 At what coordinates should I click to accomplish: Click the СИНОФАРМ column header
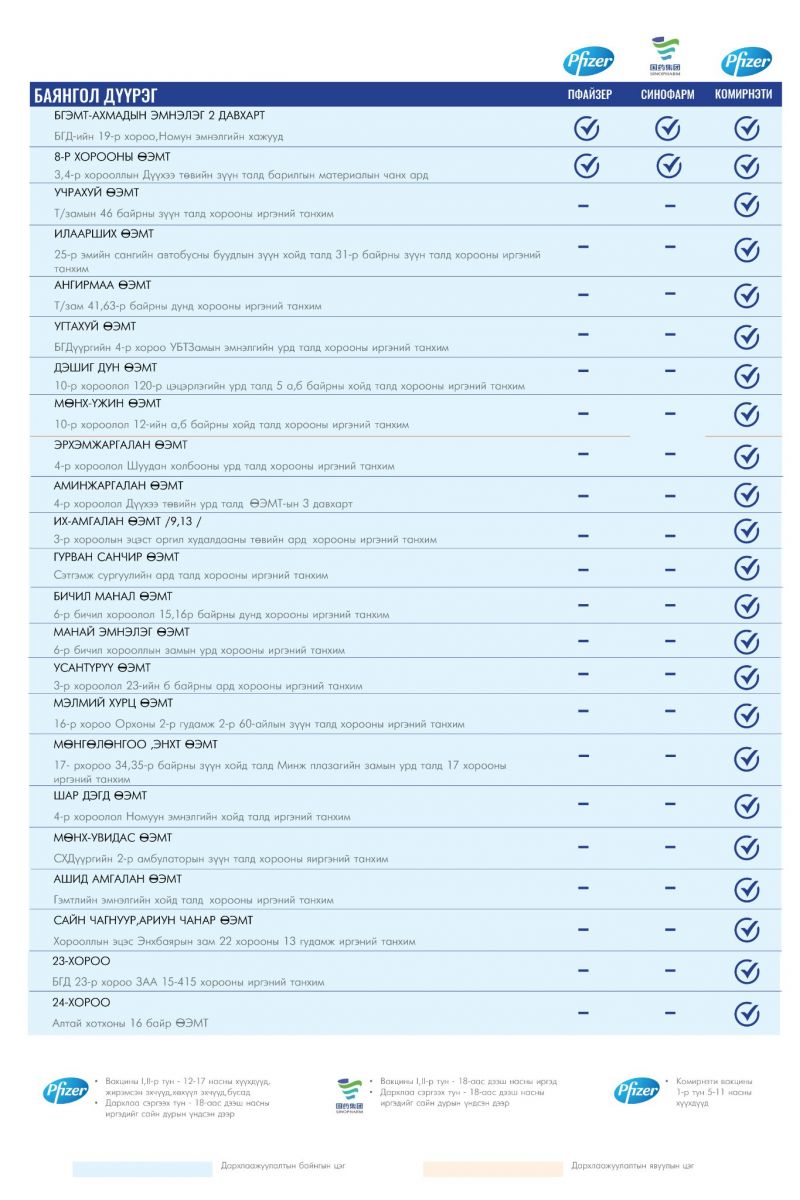[668, 95]
